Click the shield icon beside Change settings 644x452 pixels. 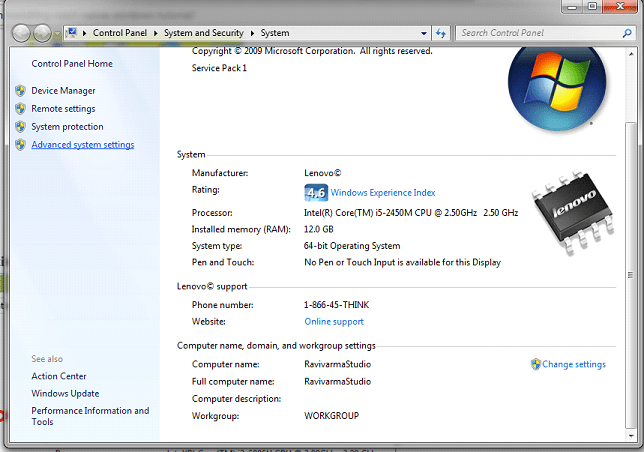click(536, 364)
